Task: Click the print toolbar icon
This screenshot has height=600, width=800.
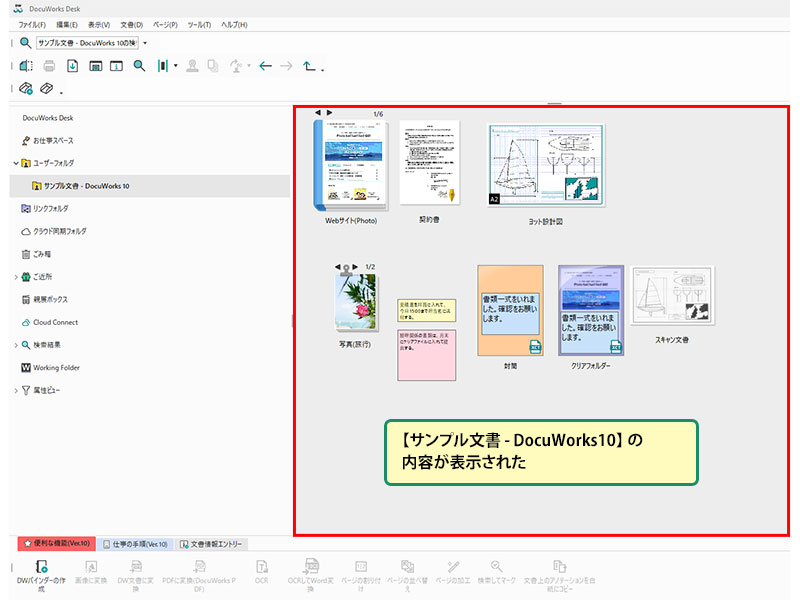Action: coord(49,66)
